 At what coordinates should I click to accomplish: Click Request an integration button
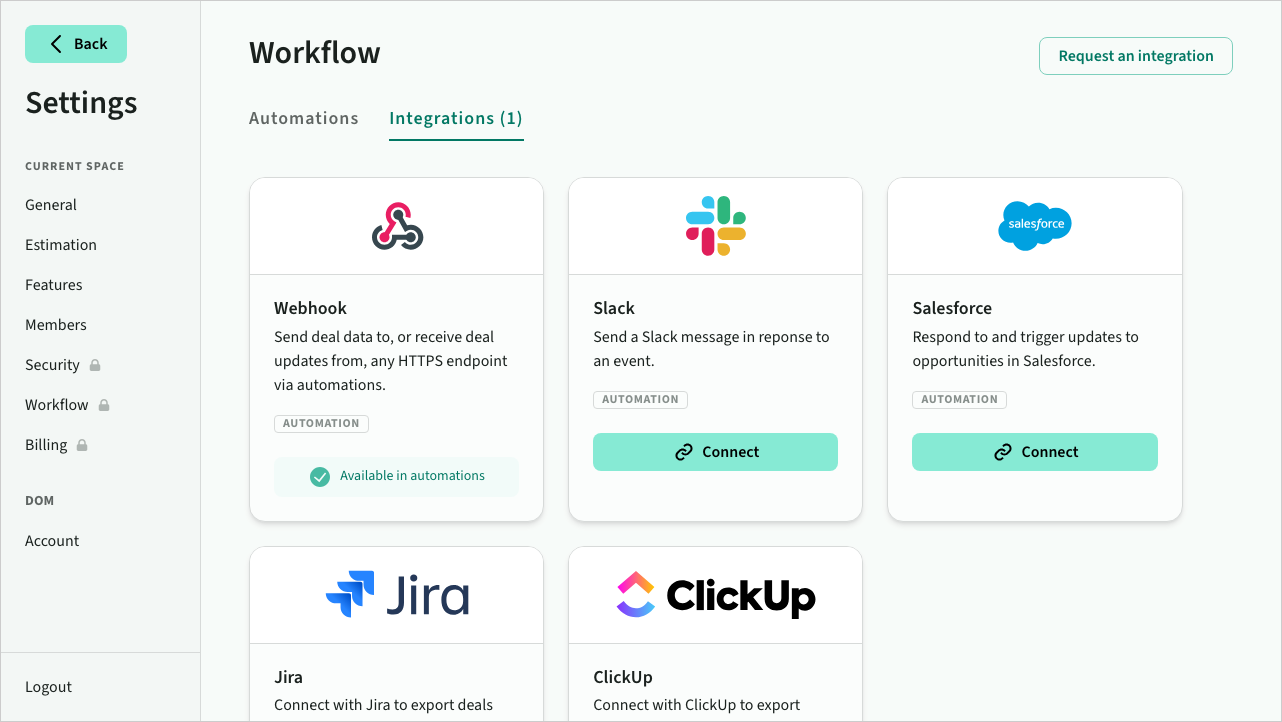pos(1136,56)
